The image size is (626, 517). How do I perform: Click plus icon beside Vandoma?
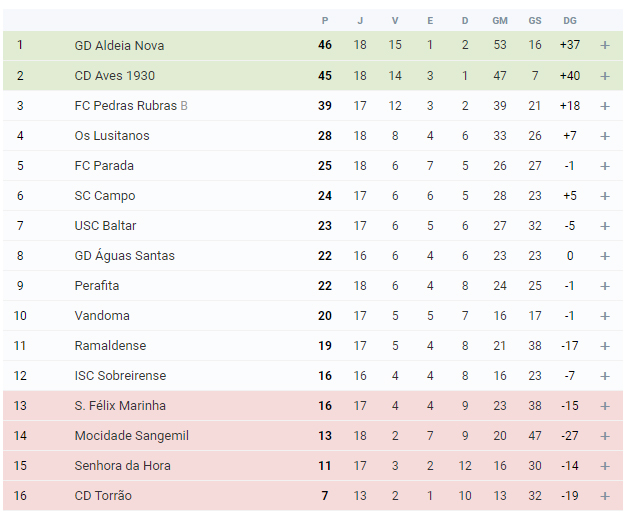[604, 316]
